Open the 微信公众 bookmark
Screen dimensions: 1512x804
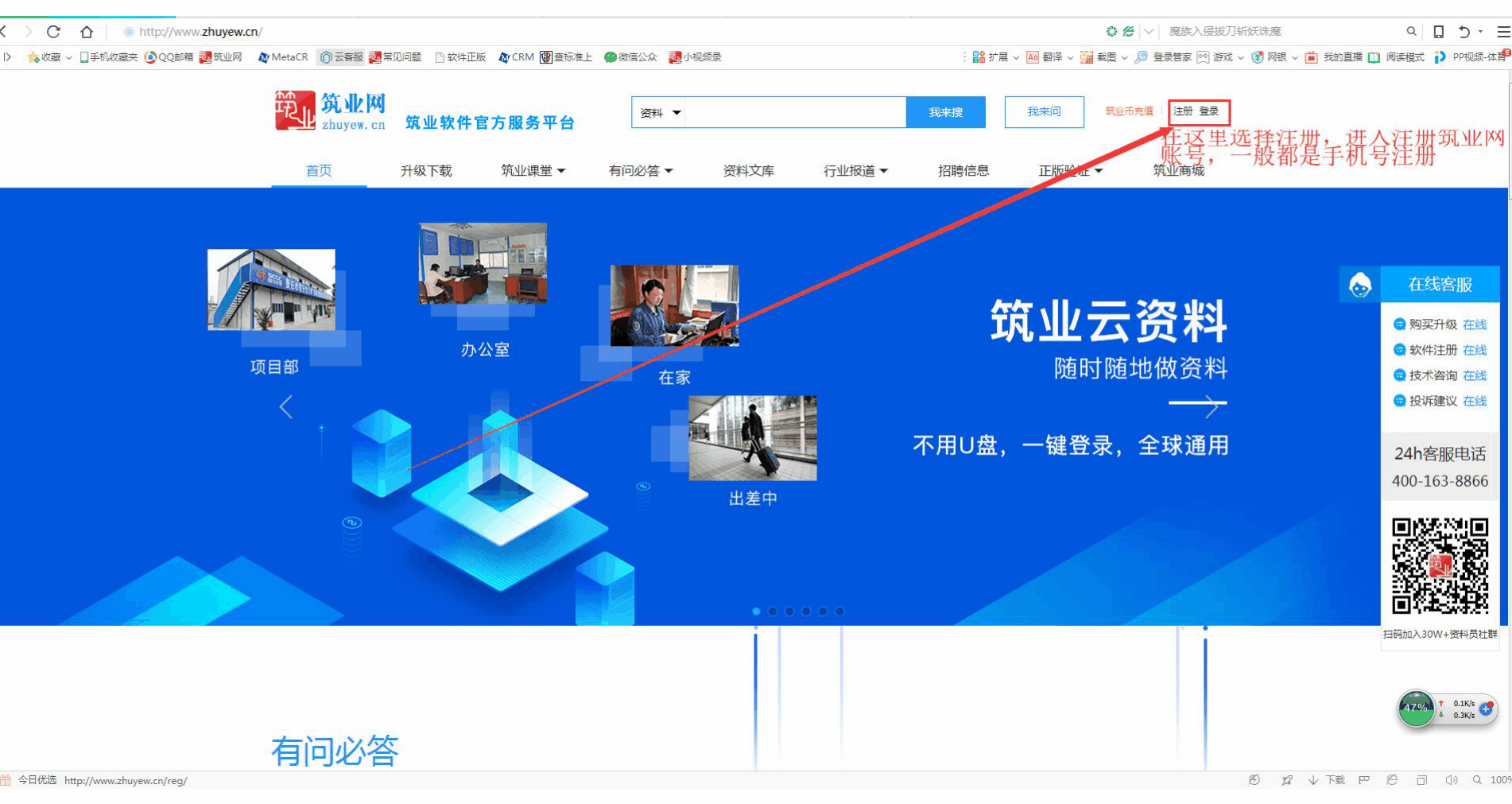tap(630, 57)
